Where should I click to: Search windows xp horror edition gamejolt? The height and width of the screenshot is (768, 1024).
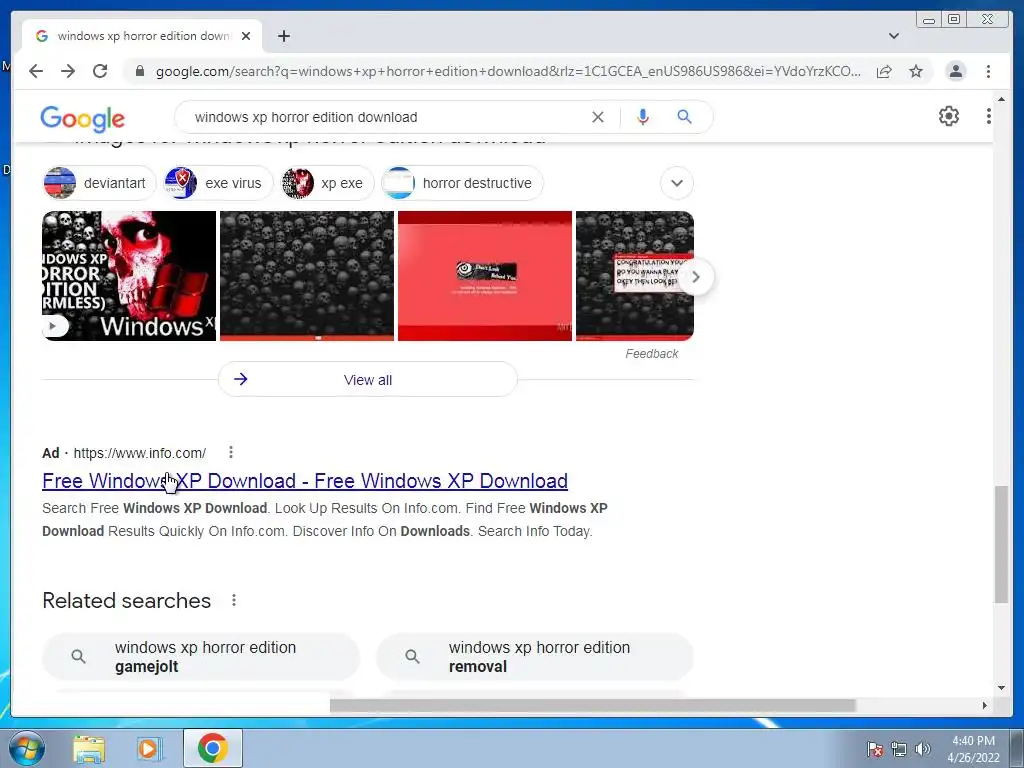(x=201, y=656)
